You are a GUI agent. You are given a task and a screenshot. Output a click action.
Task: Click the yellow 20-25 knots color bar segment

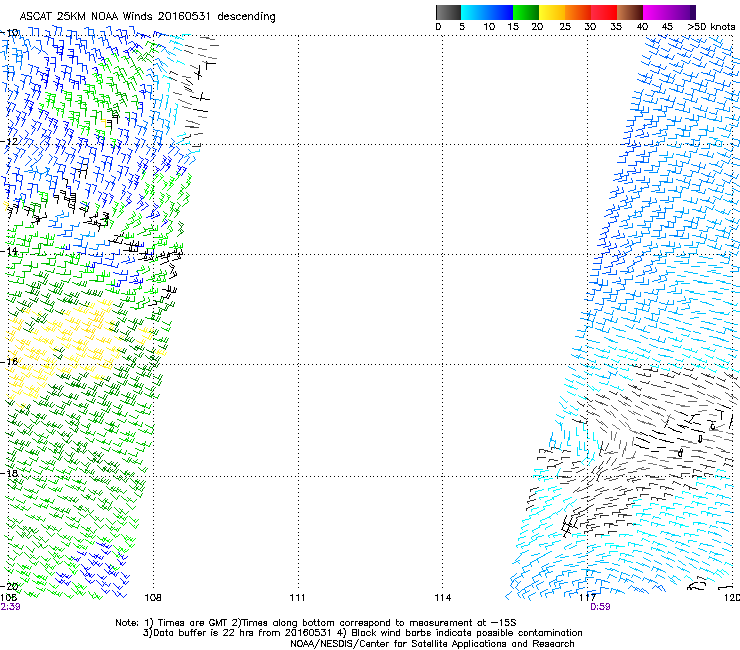pyautogui.click(x=552, y=12)
